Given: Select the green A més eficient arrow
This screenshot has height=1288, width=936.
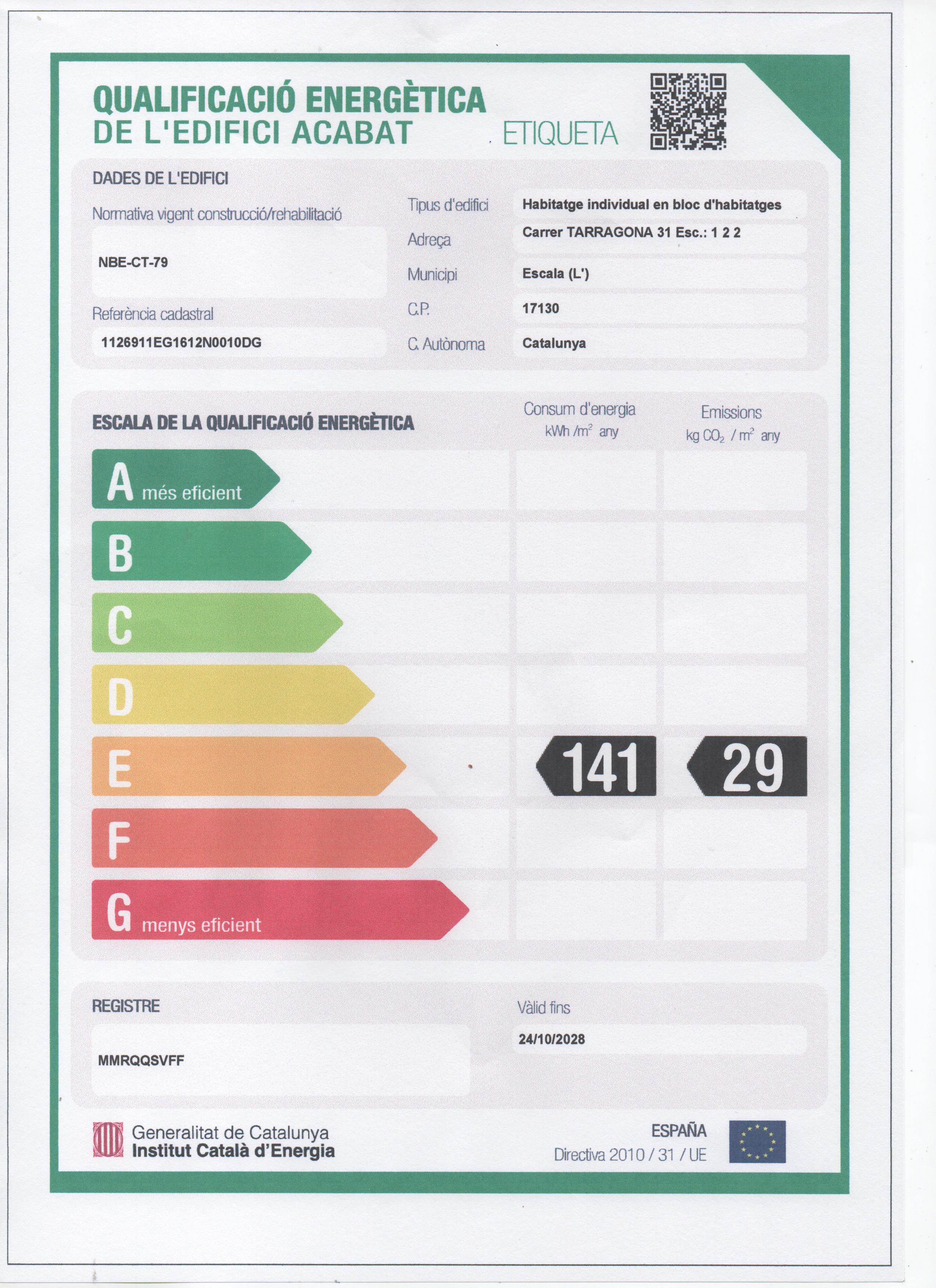Looking at the screenshot, I should point(182,479).
